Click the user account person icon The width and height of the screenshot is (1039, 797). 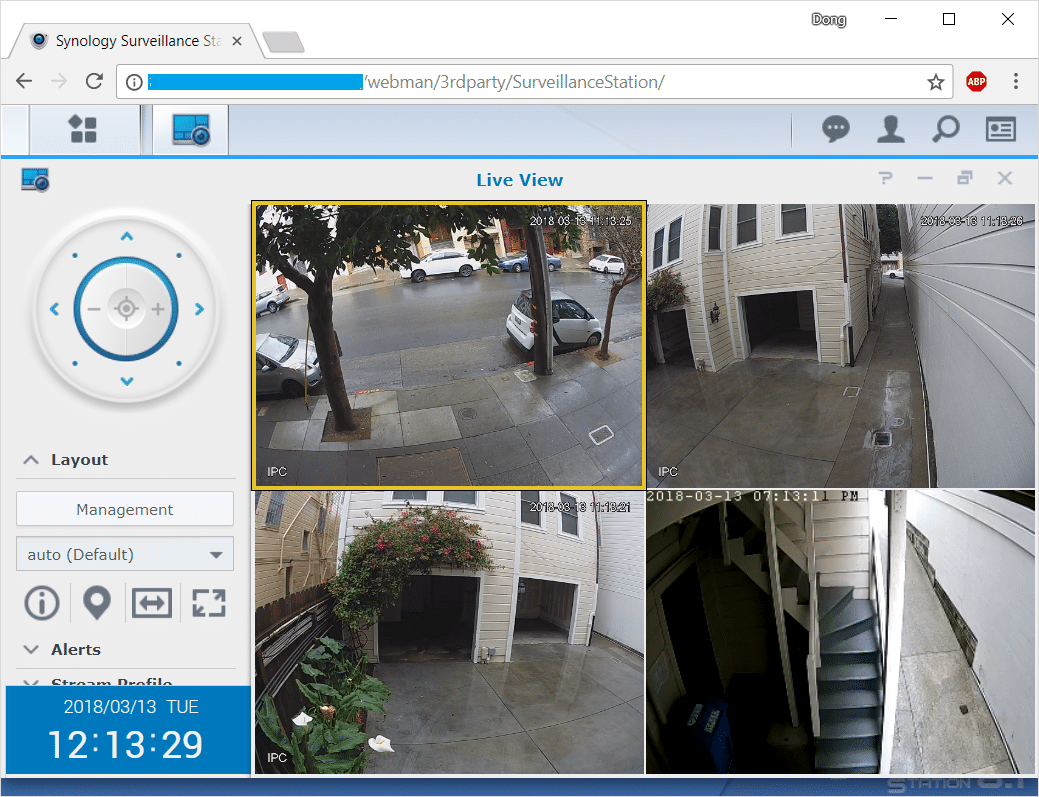[x=890, y=129]
